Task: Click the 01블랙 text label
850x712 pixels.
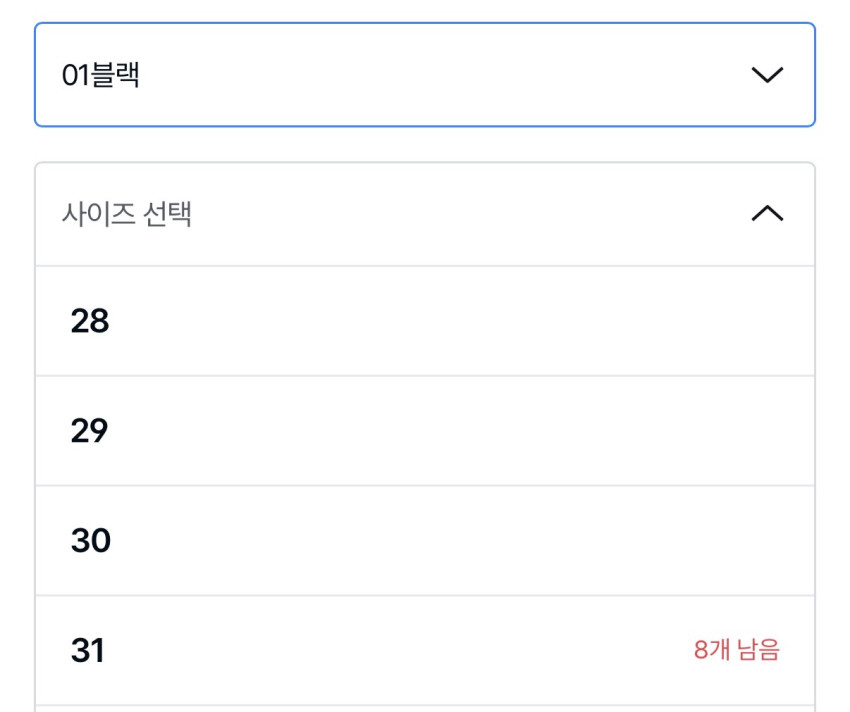Action: [100, 76]
